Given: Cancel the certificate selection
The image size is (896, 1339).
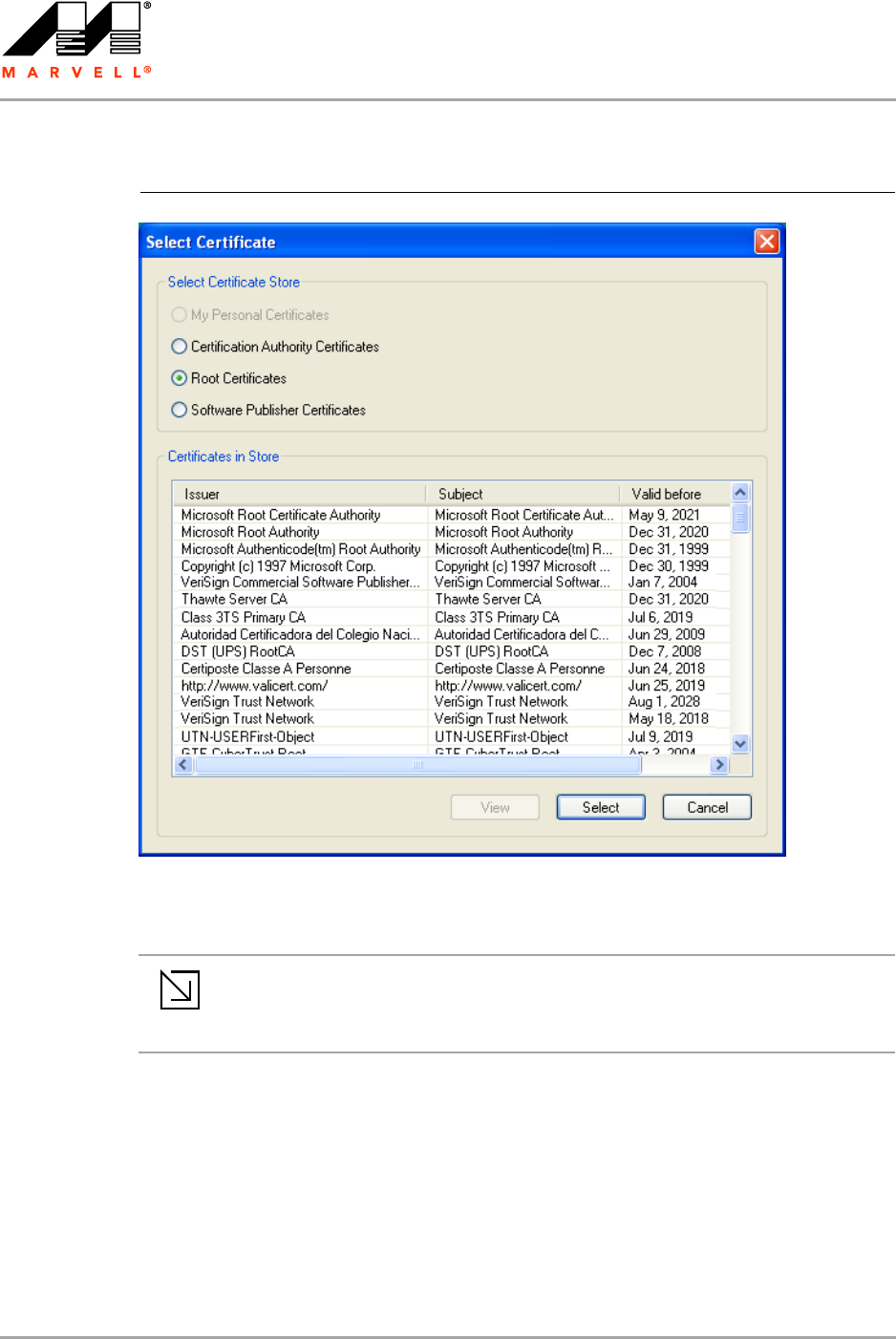Looking at the screenshot, I should pos(707,807).
